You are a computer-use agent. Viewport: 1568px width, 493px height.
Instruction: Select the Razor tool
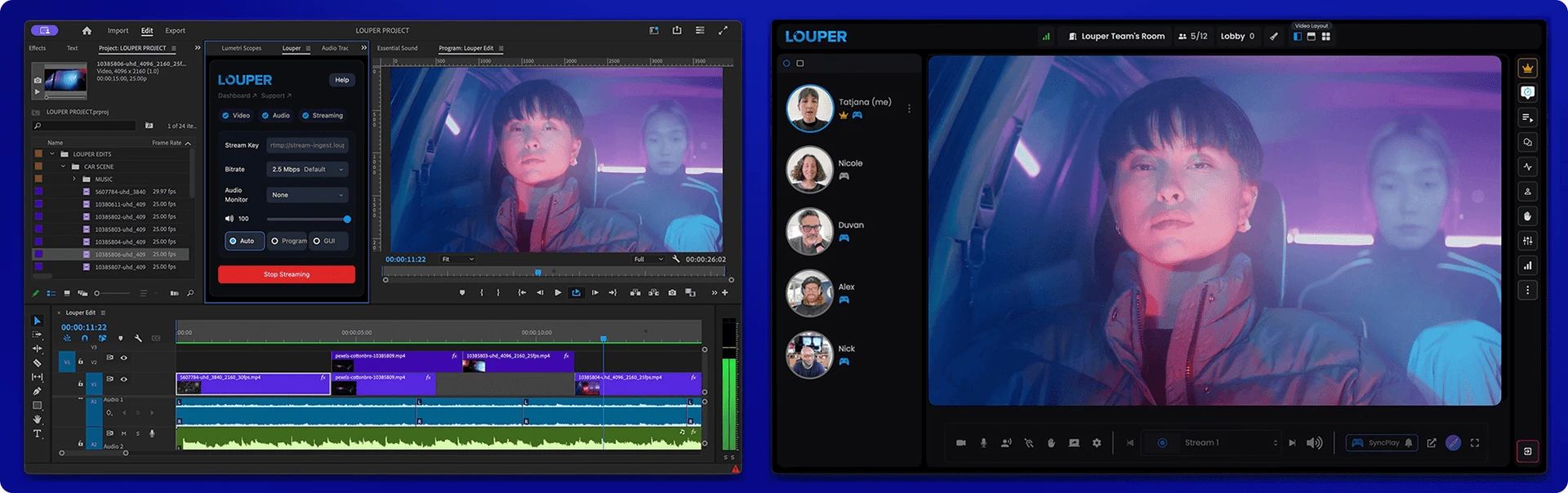(37, 362)
